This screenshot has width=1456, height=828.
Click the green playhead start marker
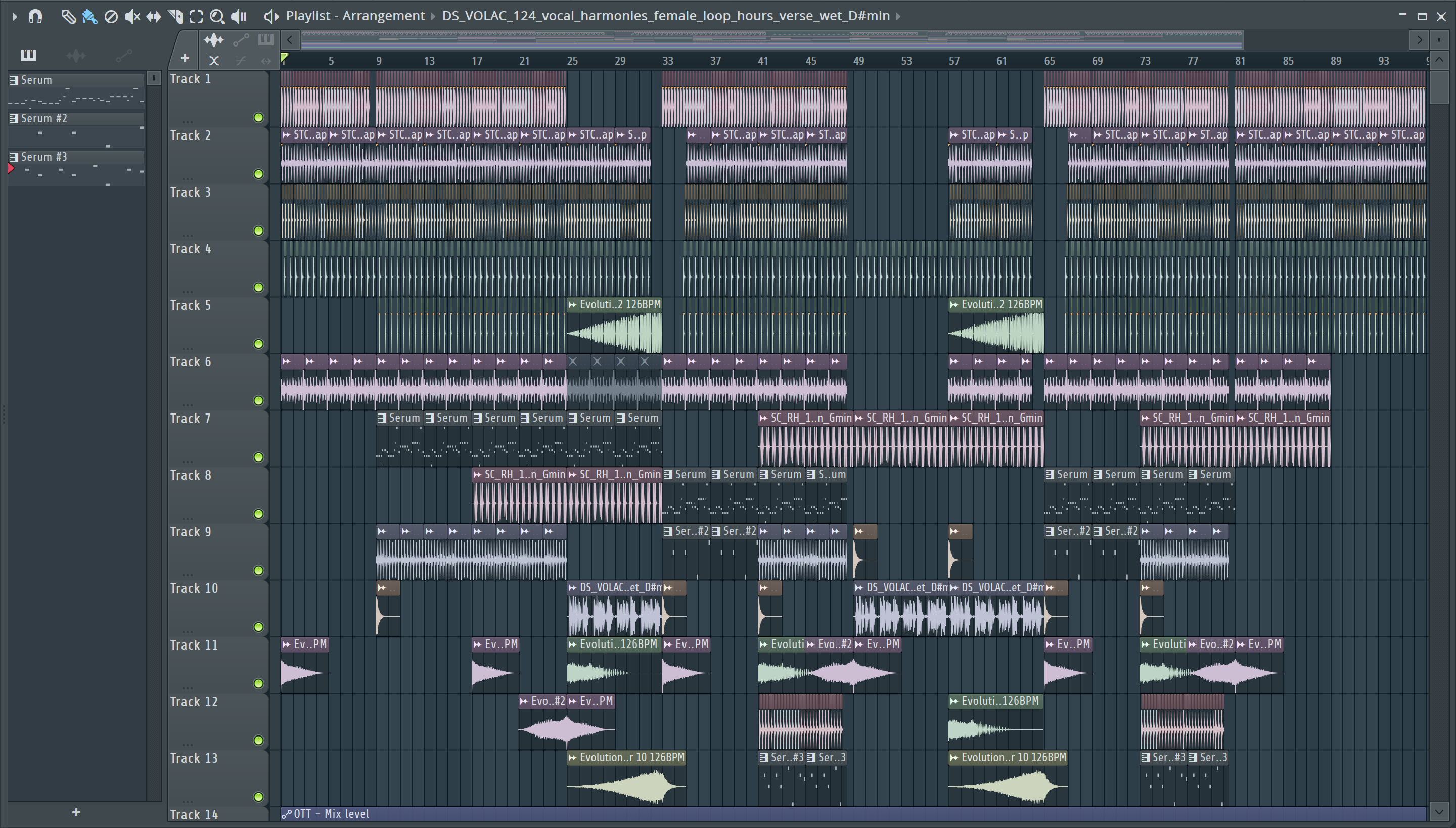(284, 58)
